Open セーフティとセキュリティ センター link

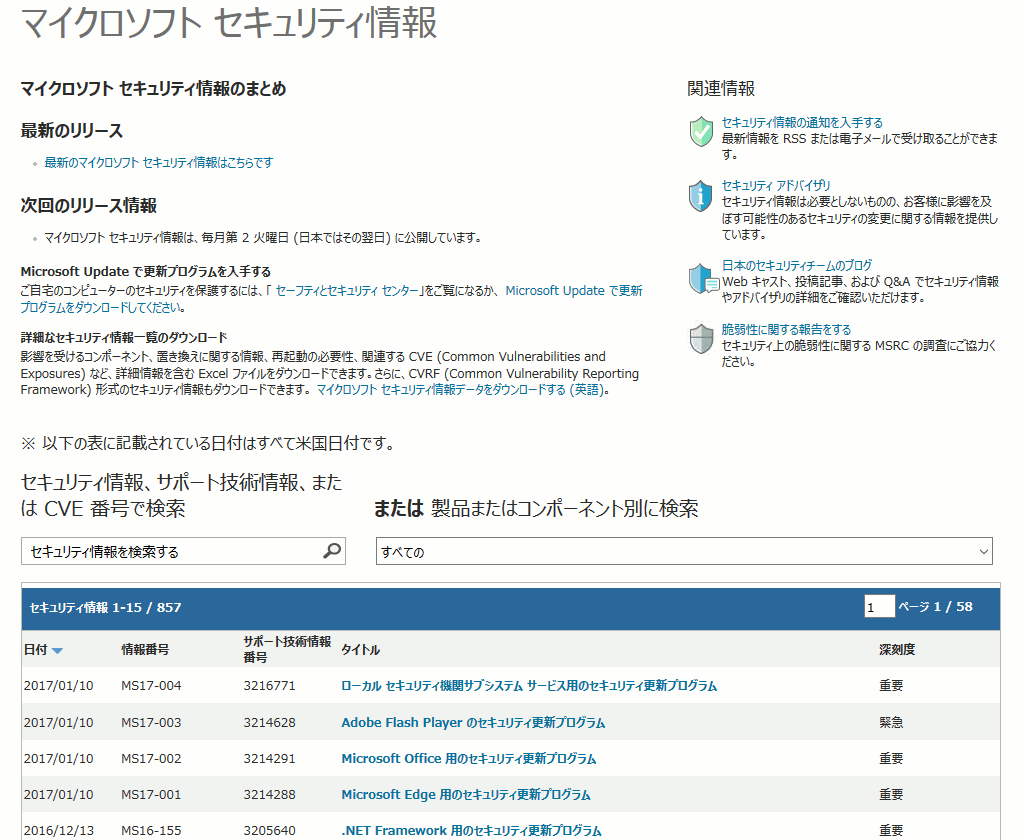pos(346,291)
